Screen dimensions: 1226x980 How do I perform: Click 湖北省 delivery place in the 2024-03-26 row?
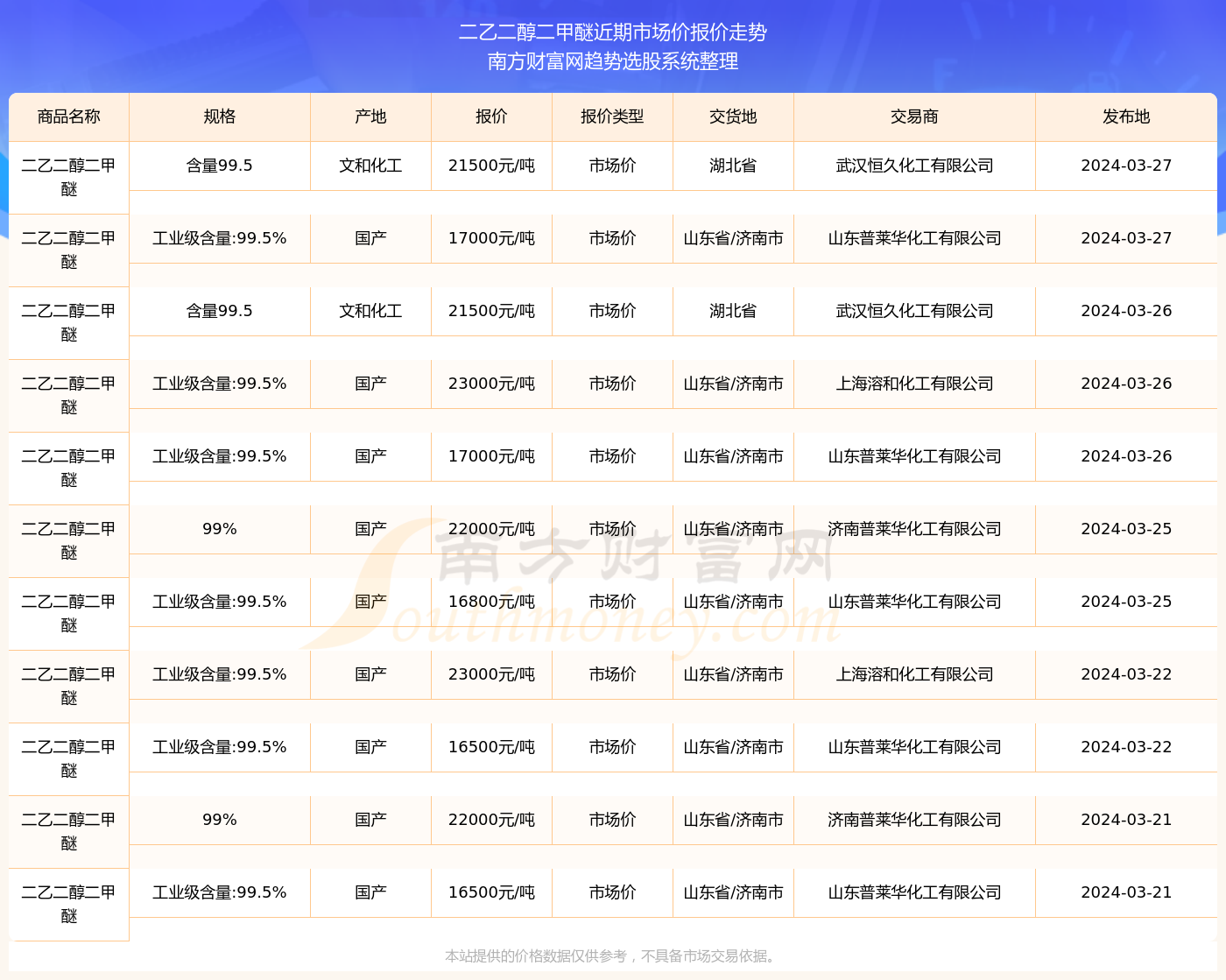pyautogui.click(x=733, y=311)
